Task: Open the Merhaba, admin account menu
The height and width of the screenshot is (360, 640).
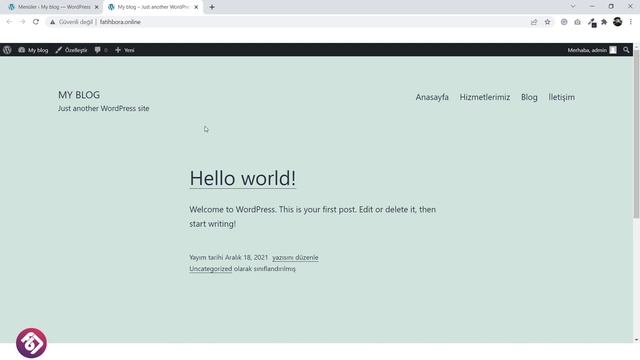Action: (x=592, y=50)
